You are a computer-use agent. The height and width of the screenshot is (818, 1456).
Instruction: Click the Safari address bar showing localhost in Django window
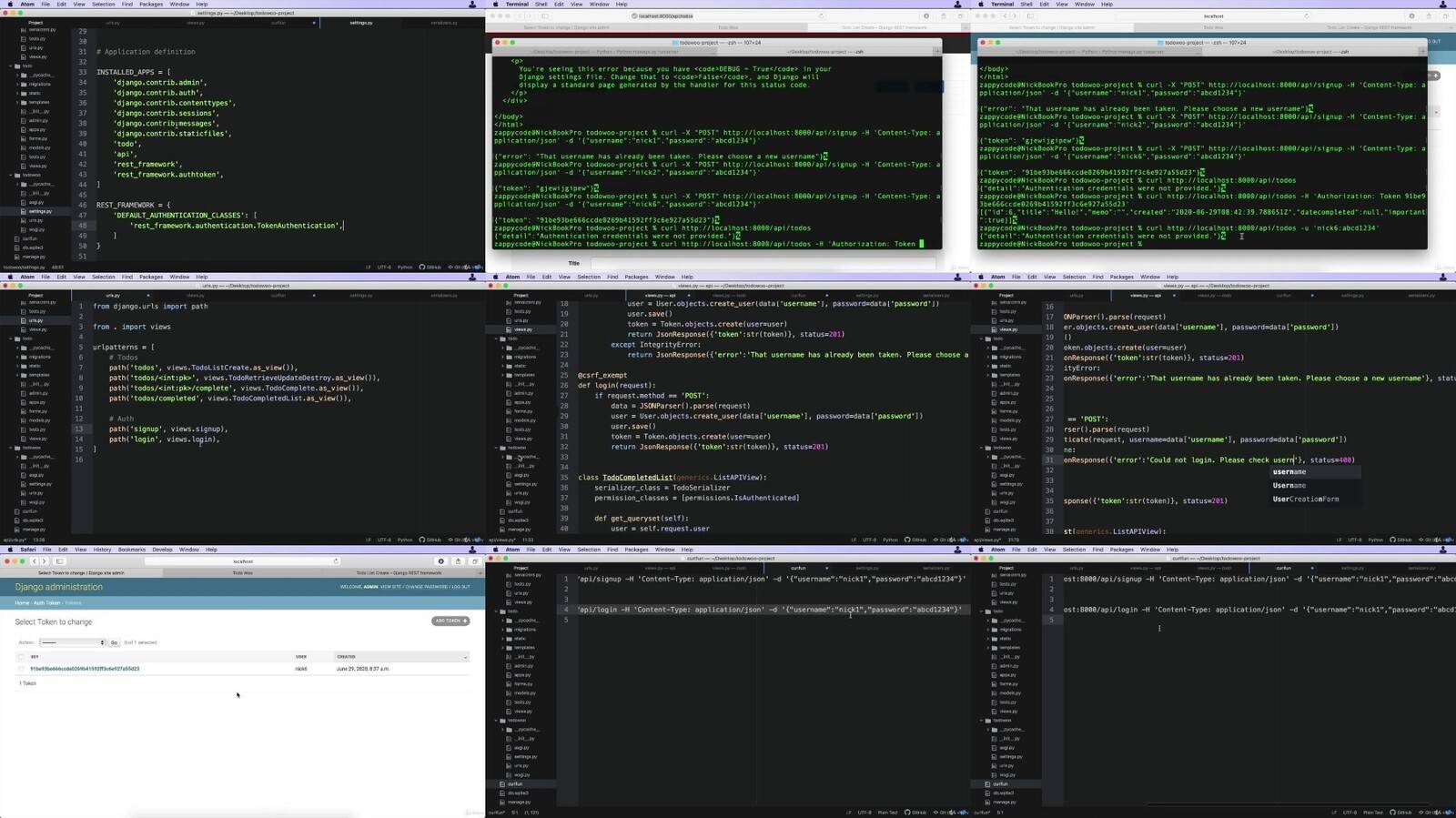[242, 561]
